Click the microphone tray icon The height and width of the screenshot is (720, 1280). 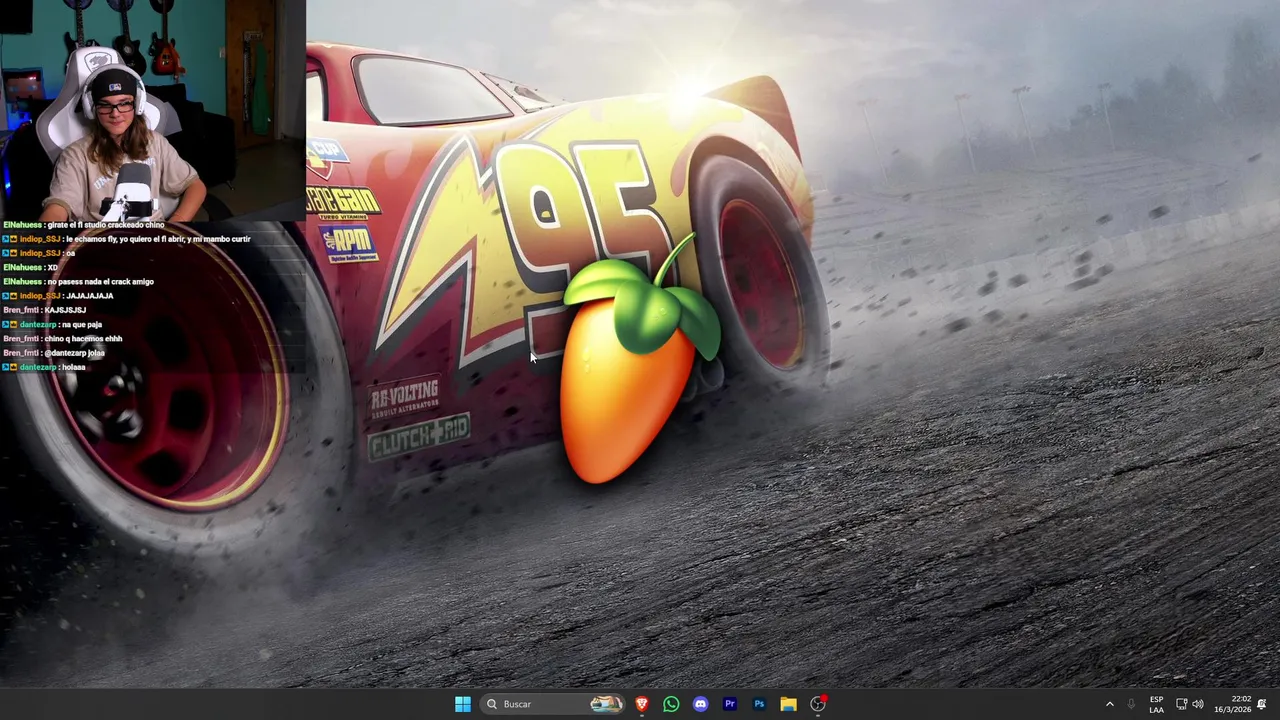pos(1131,704)
